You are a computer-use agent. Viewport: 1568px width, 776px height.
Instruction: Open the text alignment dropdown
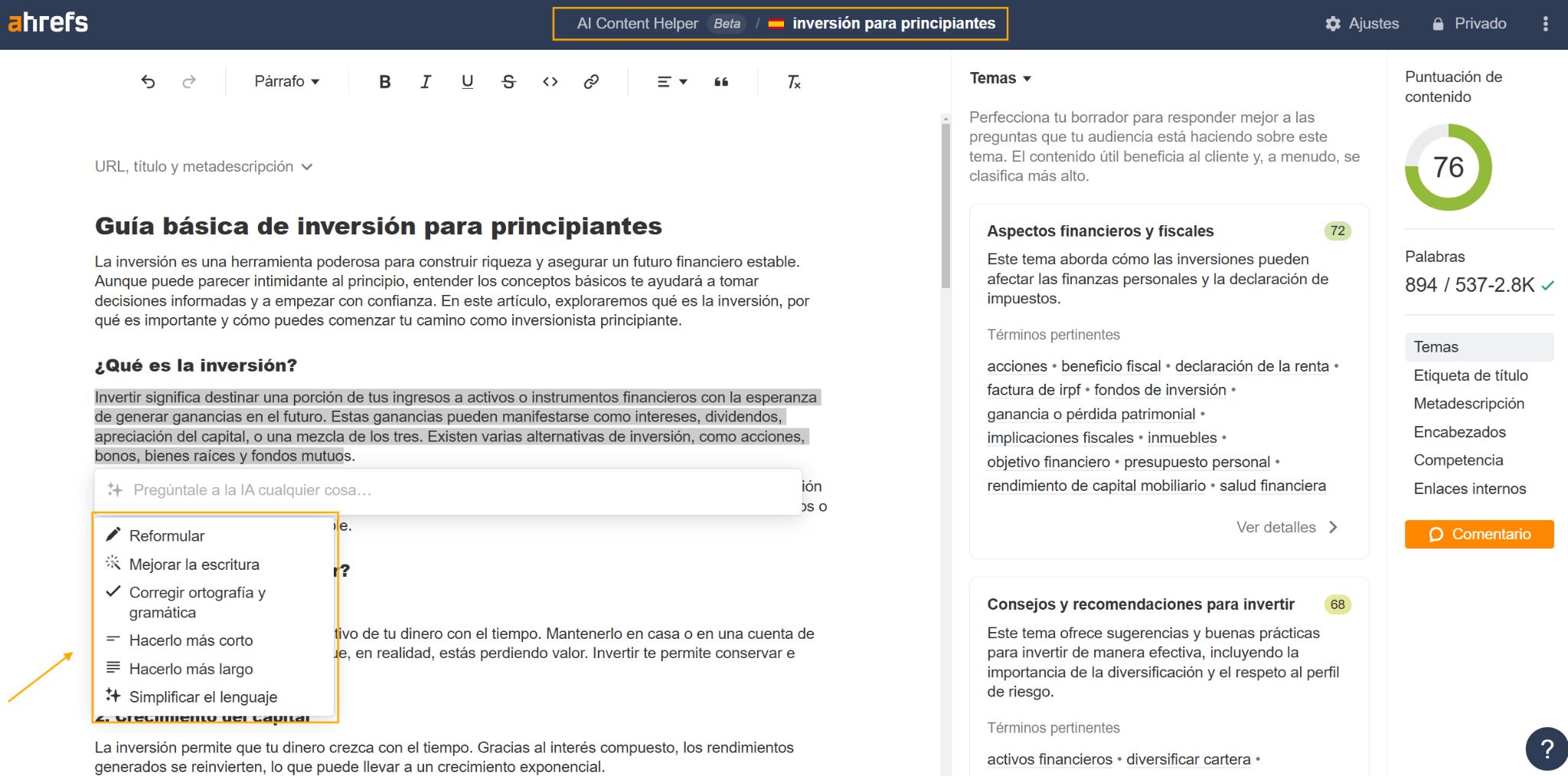coord(672,81)
